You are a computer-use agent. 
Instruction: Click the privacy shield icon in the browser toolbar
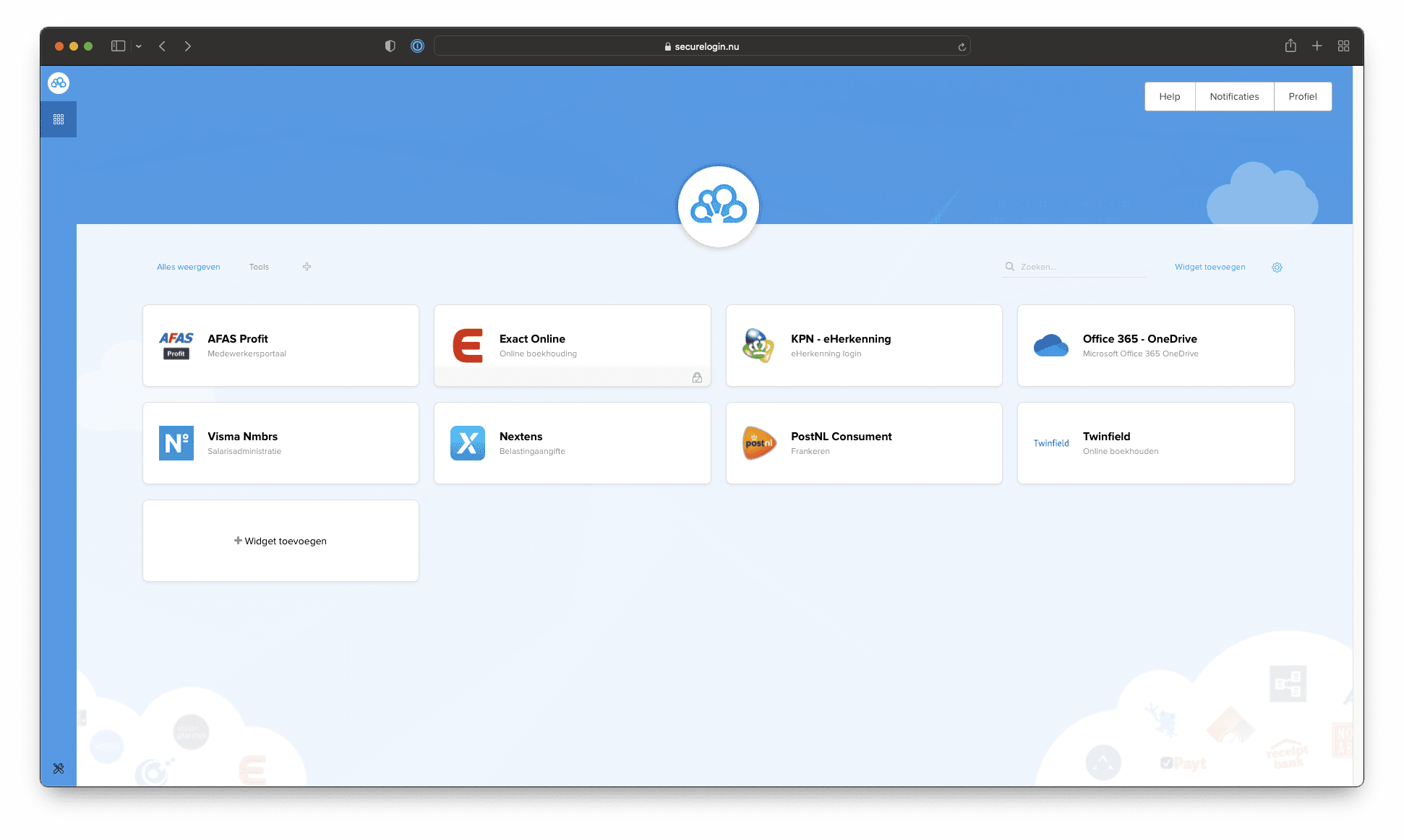(390, 46)
